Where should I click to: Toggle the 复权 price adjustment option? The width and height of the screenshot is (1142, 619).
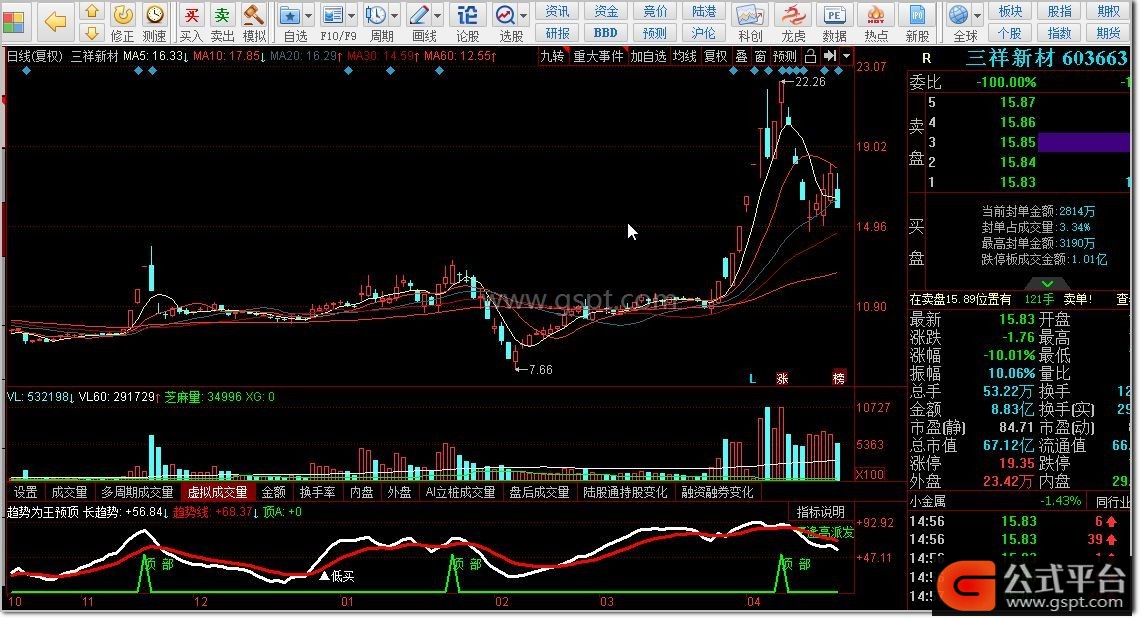(715, 56)
